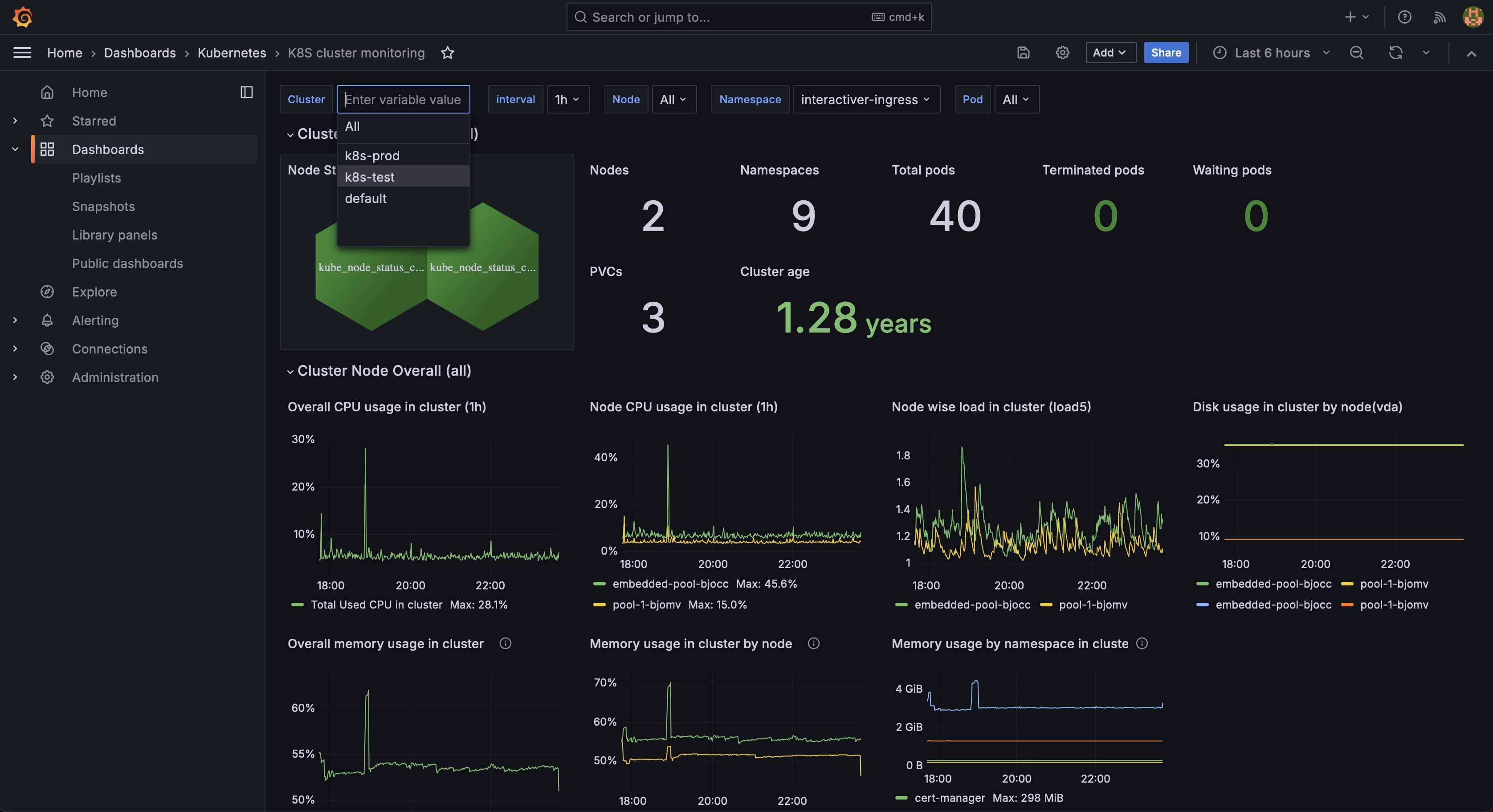The height and width of the screenshot is (812, 1493).
Task: Open Snapshots in sidebar
Action: [103, 206]
